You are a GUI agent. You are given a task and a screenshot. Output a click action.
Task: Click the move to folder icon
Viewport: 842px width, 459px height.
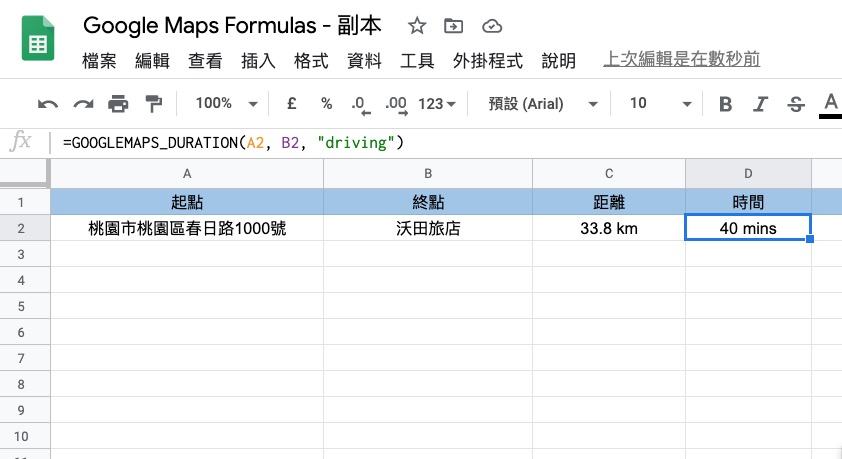pos(454,27)
